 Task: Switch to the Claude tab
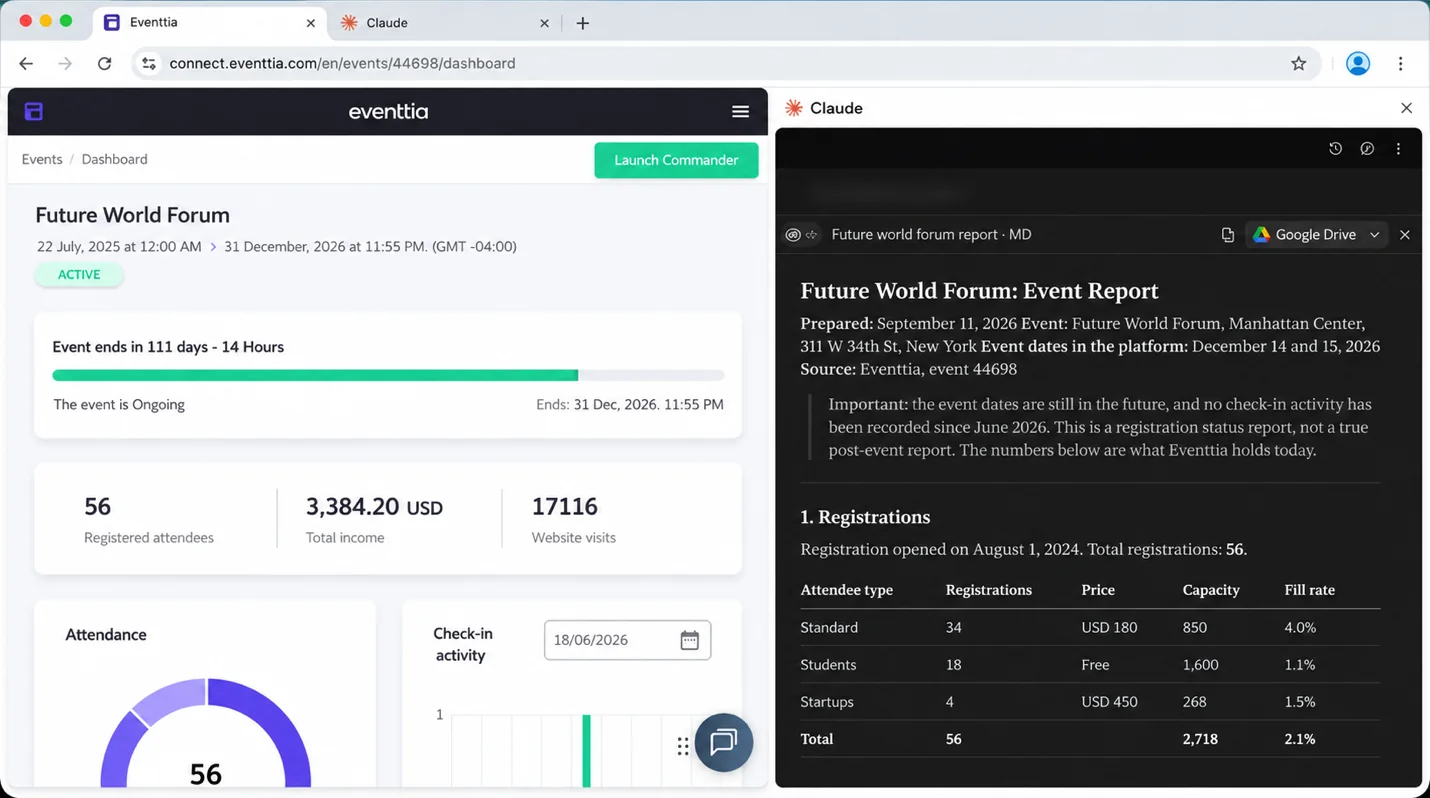tap(445, 22)
